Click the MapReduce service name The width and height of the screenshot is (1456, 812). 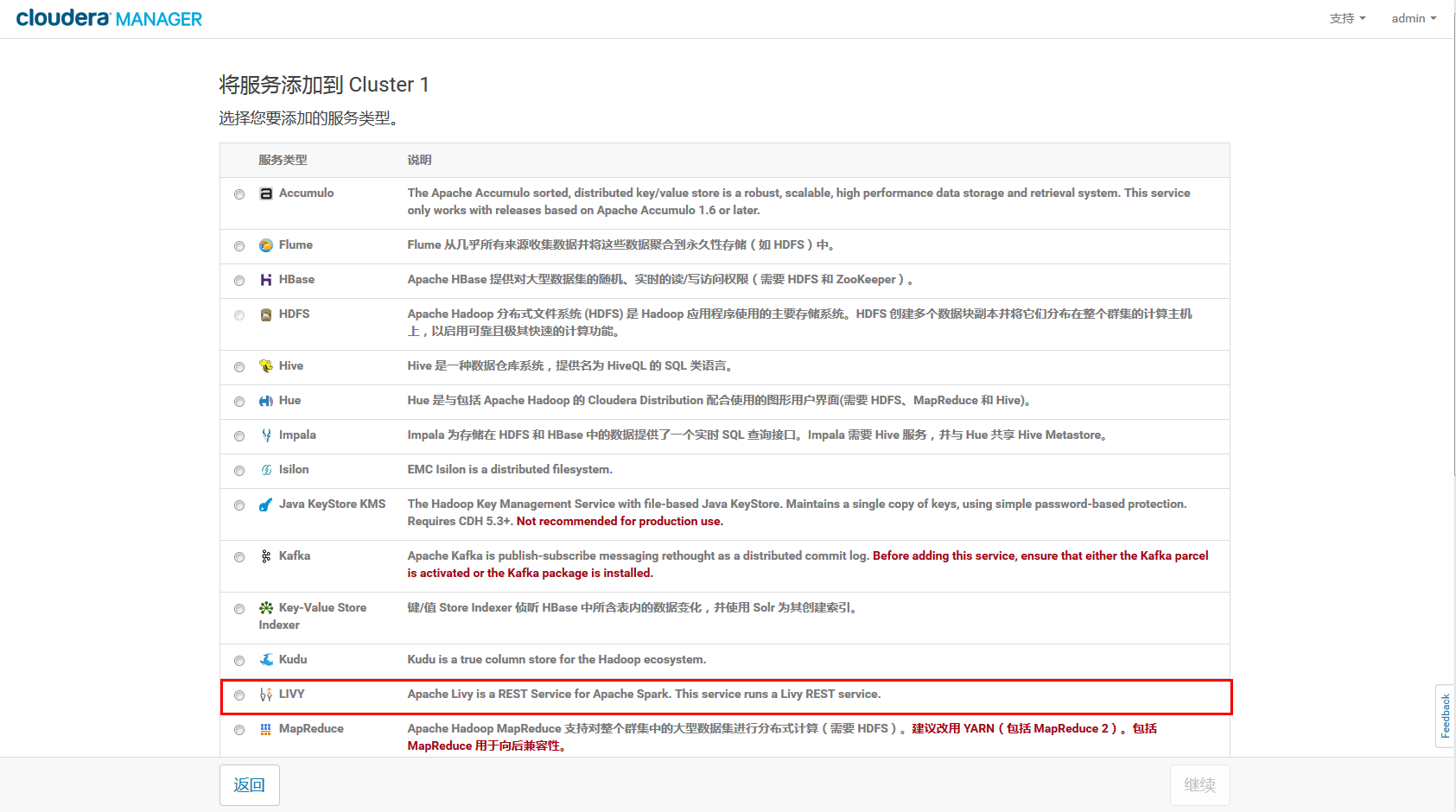(311, 729)
